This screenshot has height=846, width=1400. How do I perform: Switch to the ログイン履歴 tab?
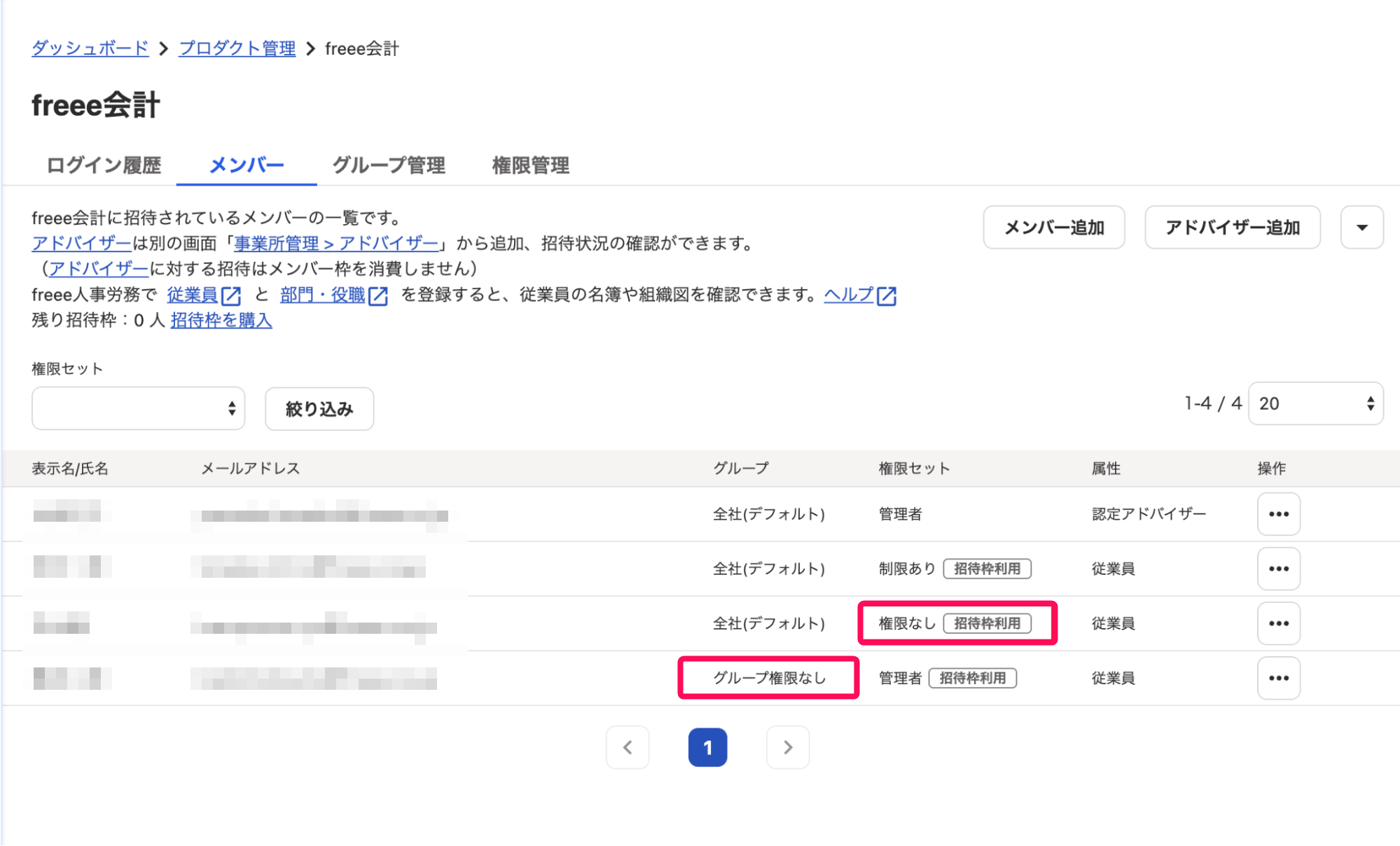tap(104, 165)
